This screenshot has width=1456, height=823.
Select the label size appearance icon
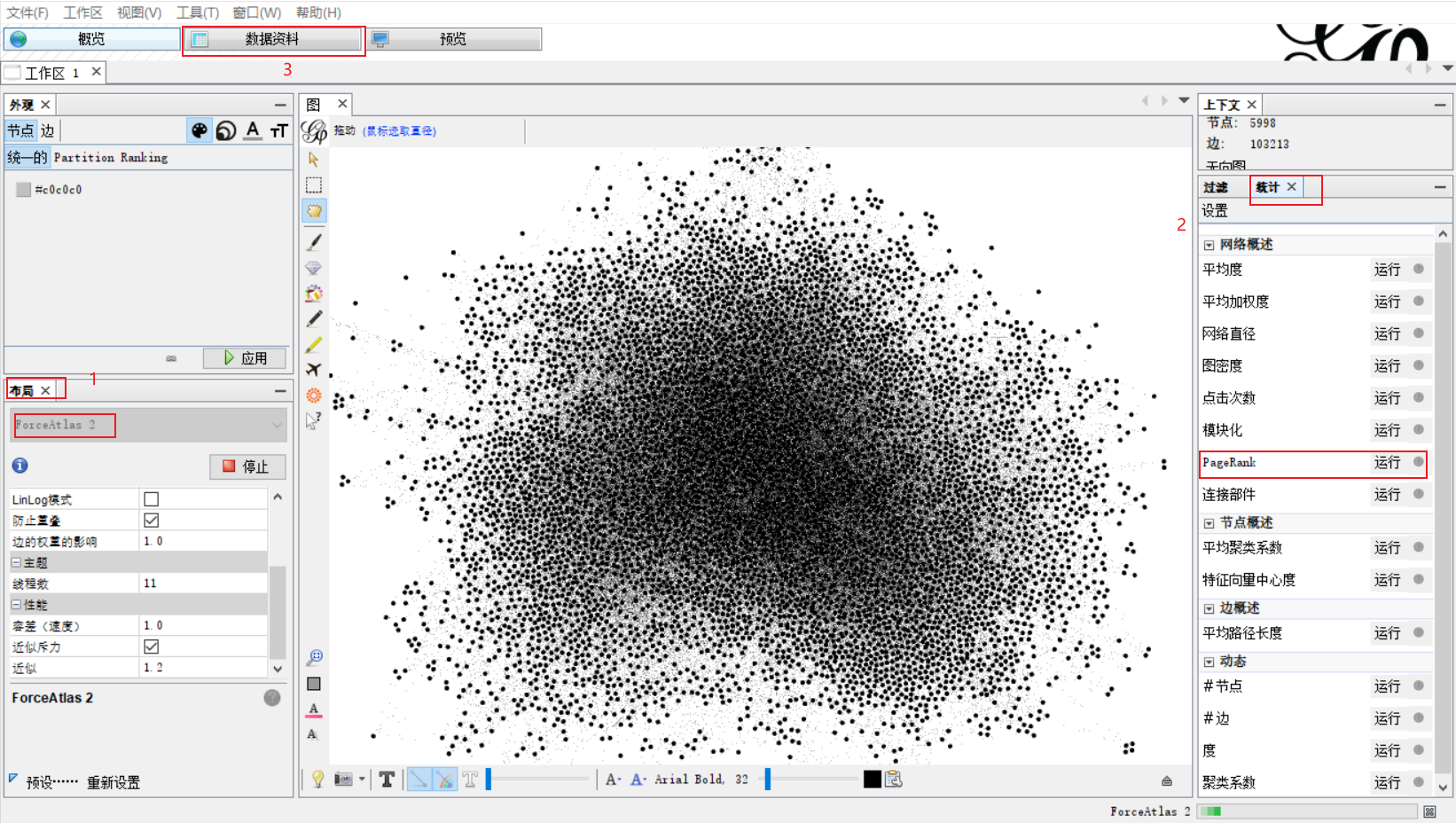tap(278, 131)
